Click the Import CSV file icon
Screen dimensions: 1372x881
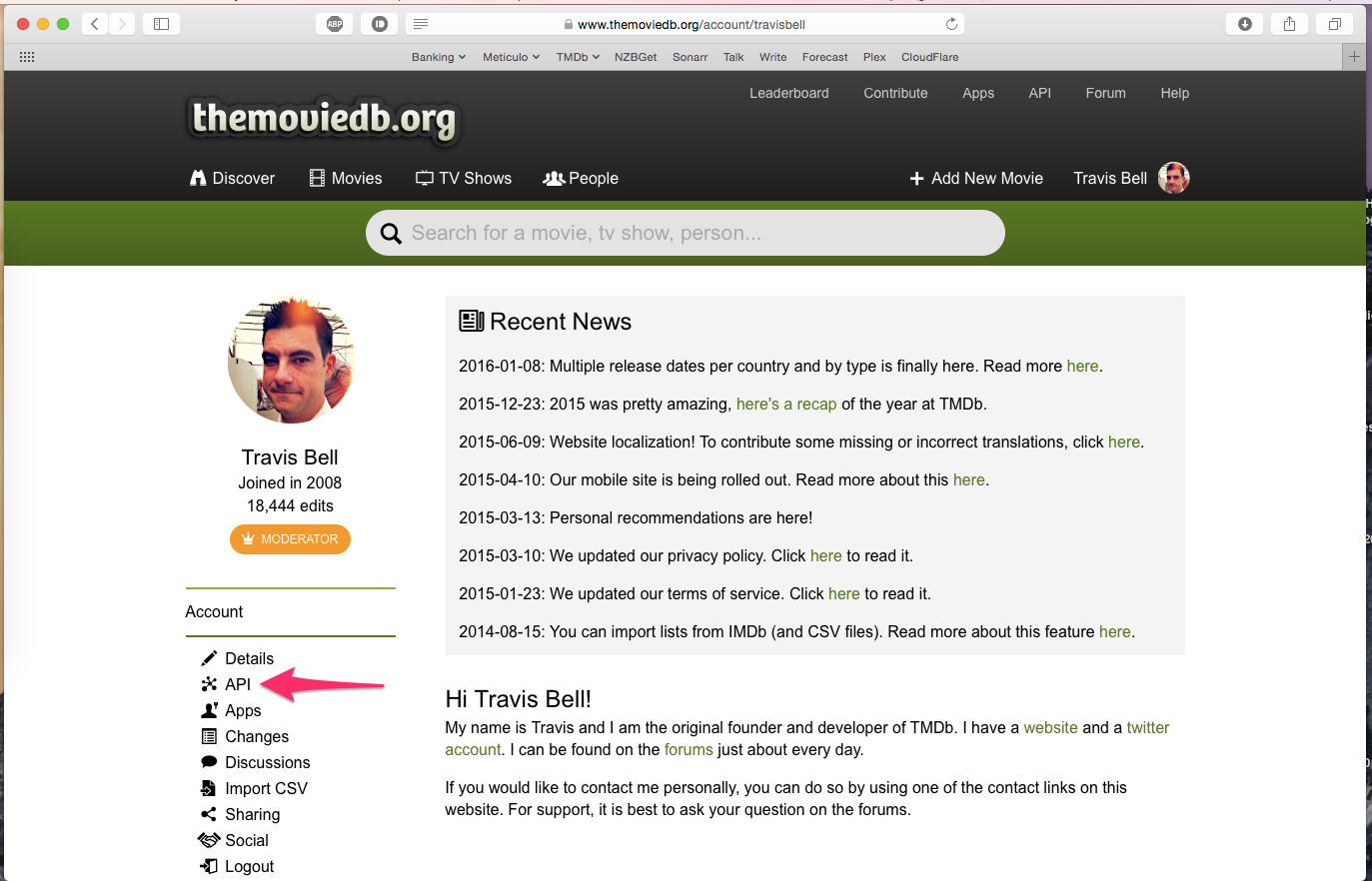[x=209, y=788]
